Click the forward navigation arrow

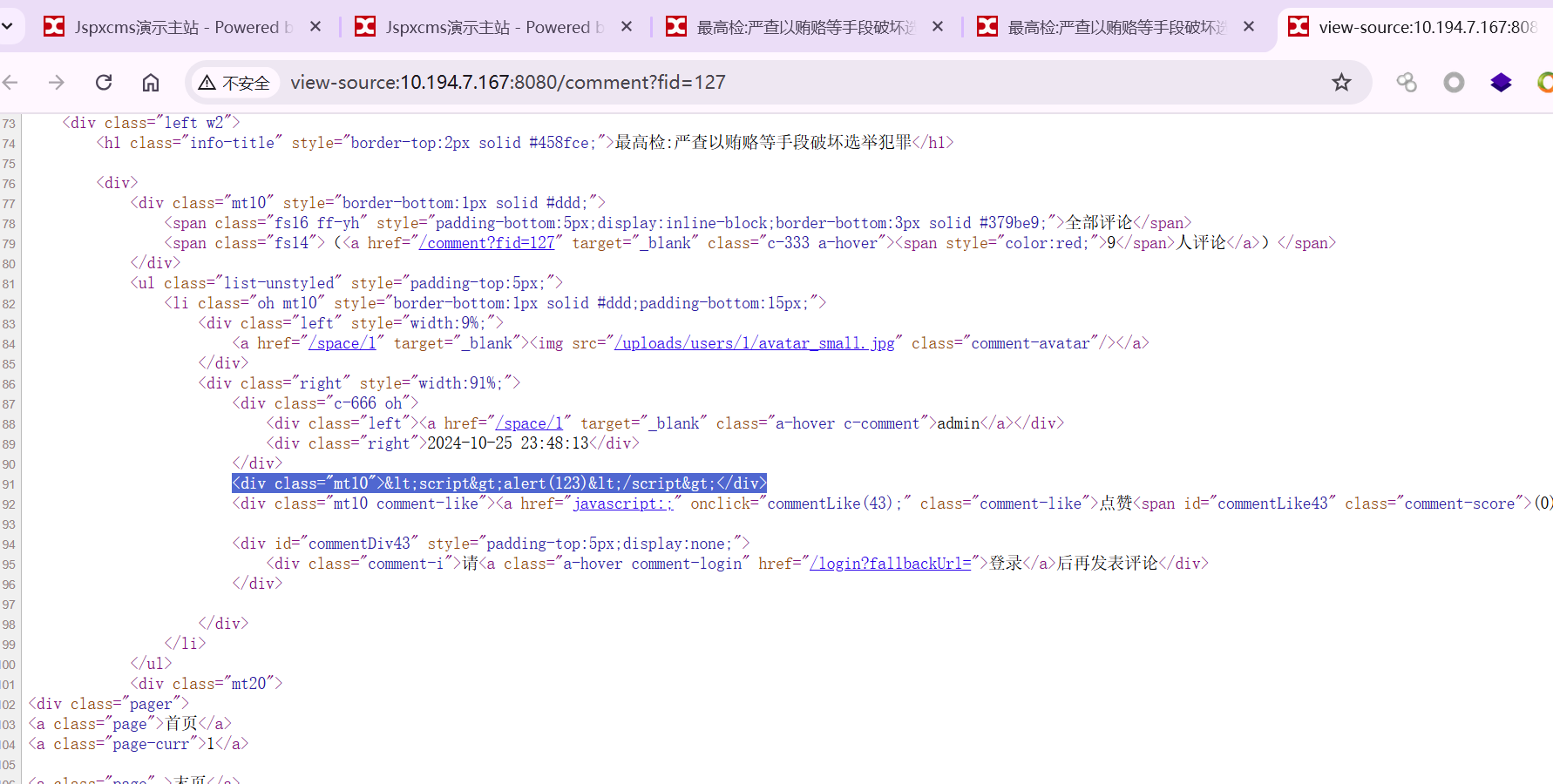click(x=57, y=83)
